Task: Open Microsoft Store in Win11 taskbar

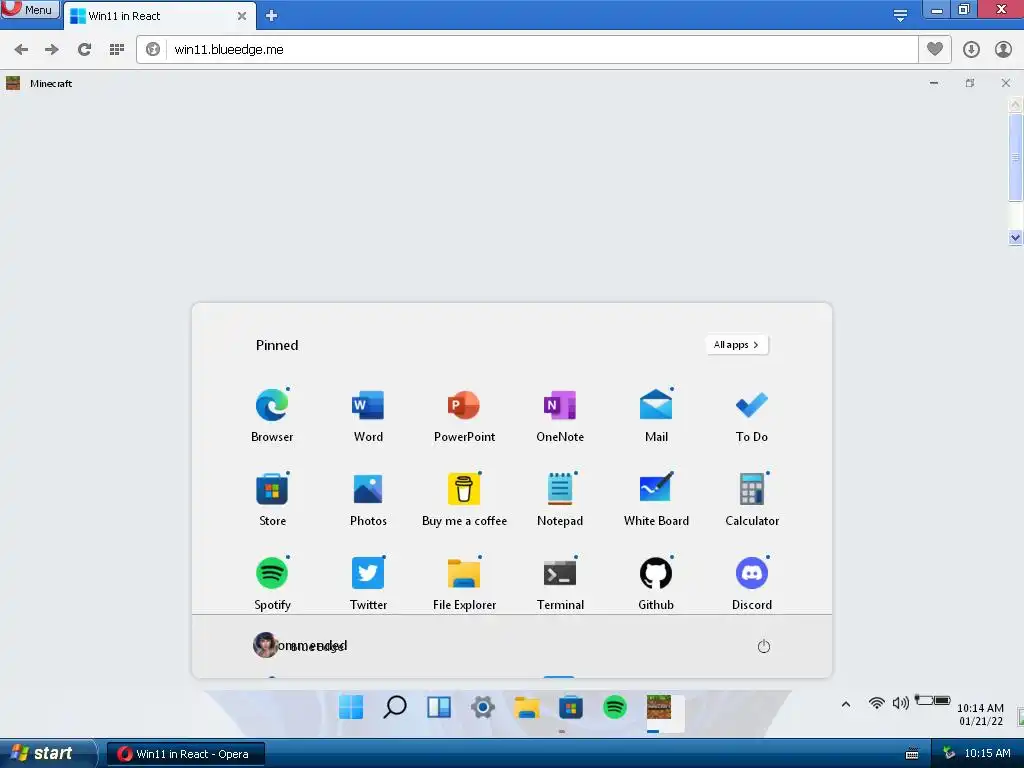Action: coord(571,707)
